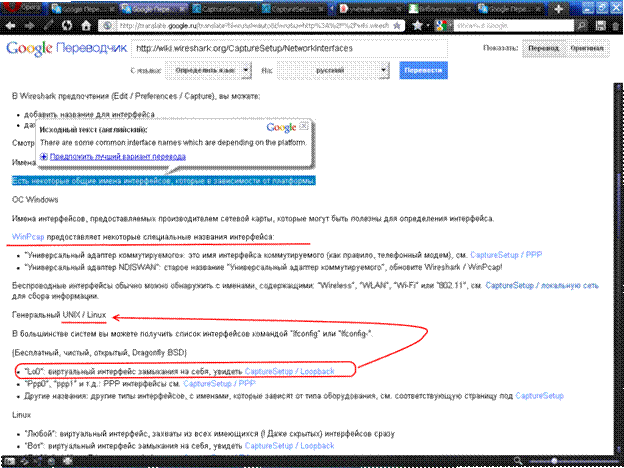Click the page's vertical scrollbar

coord(618,271)
